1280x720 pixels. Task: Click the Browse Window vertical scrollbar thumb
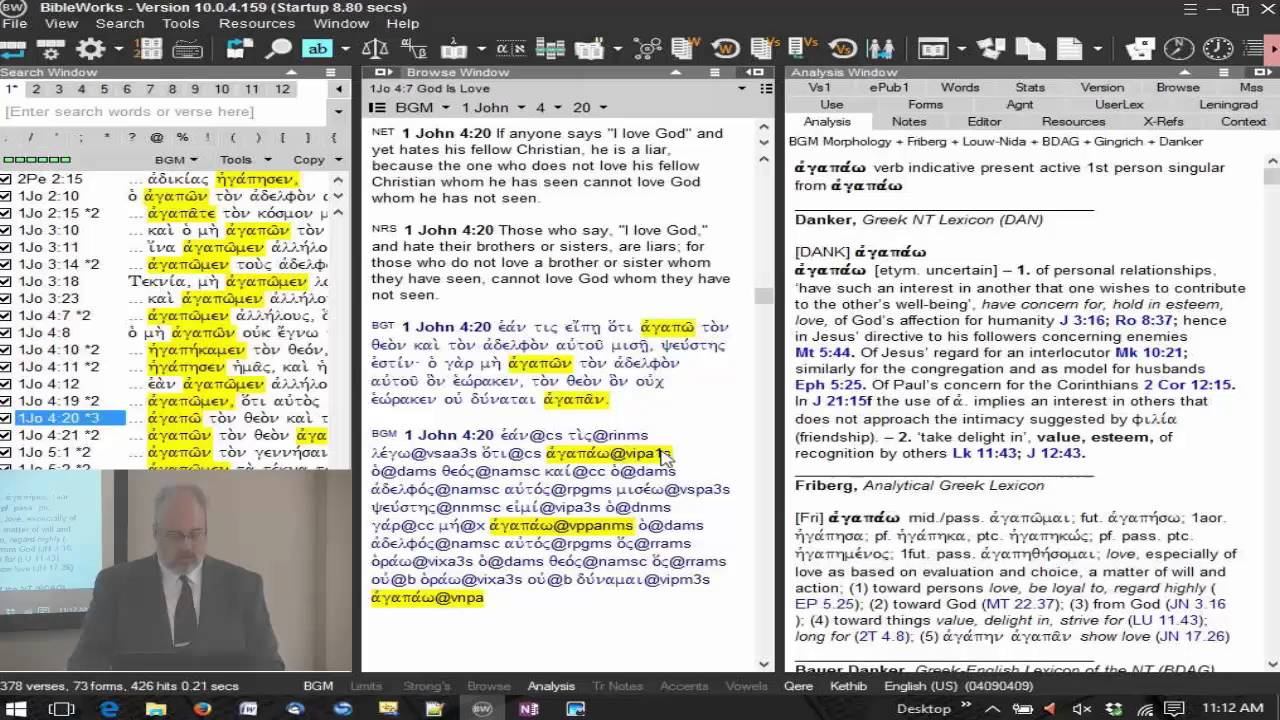tap(764, 296)
